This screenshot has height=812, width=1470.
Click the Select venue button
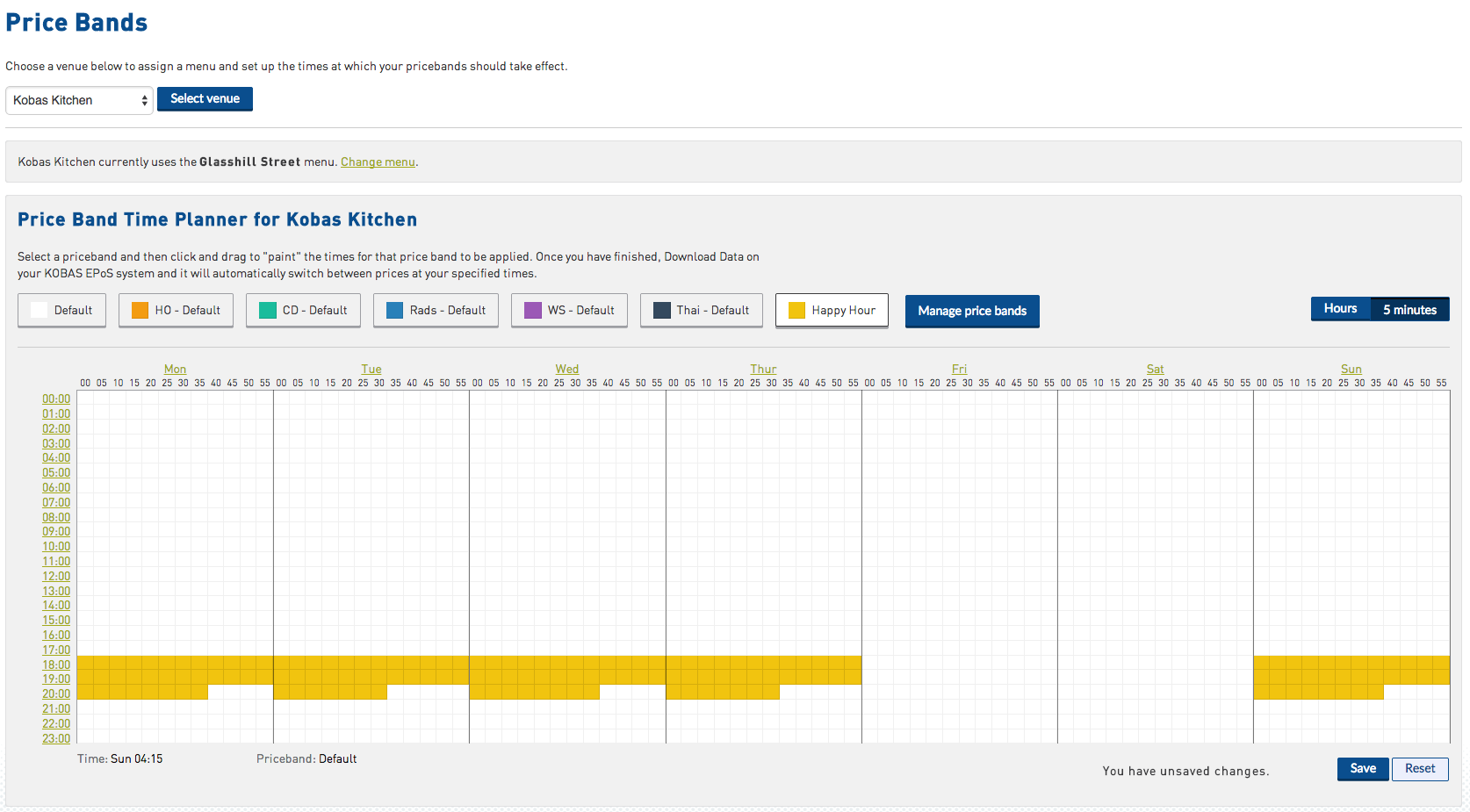[205, 99]
